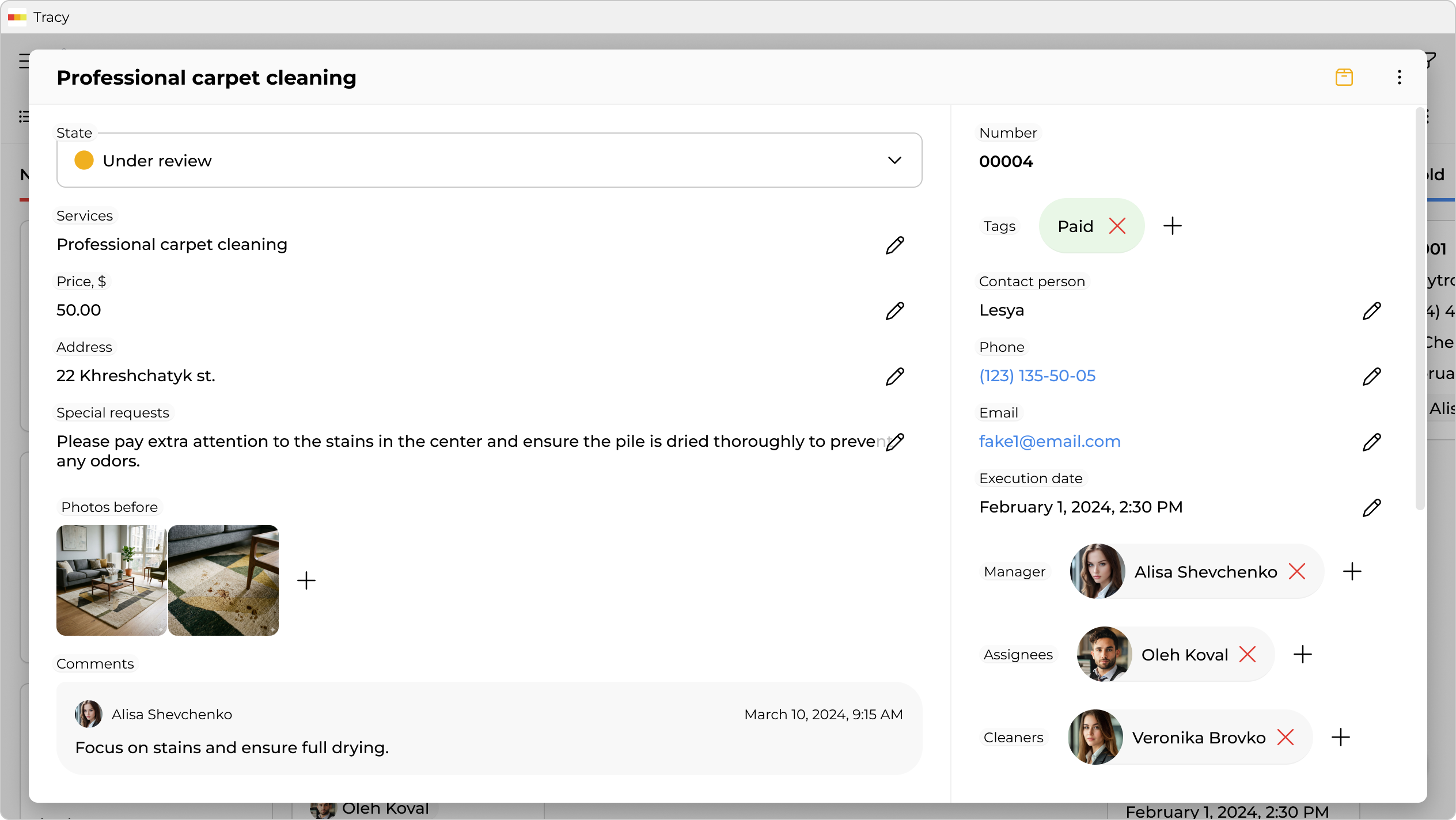Remove Alisa Shevchenko as manager
The image size is (1456, 820).
pos(1297,572)
